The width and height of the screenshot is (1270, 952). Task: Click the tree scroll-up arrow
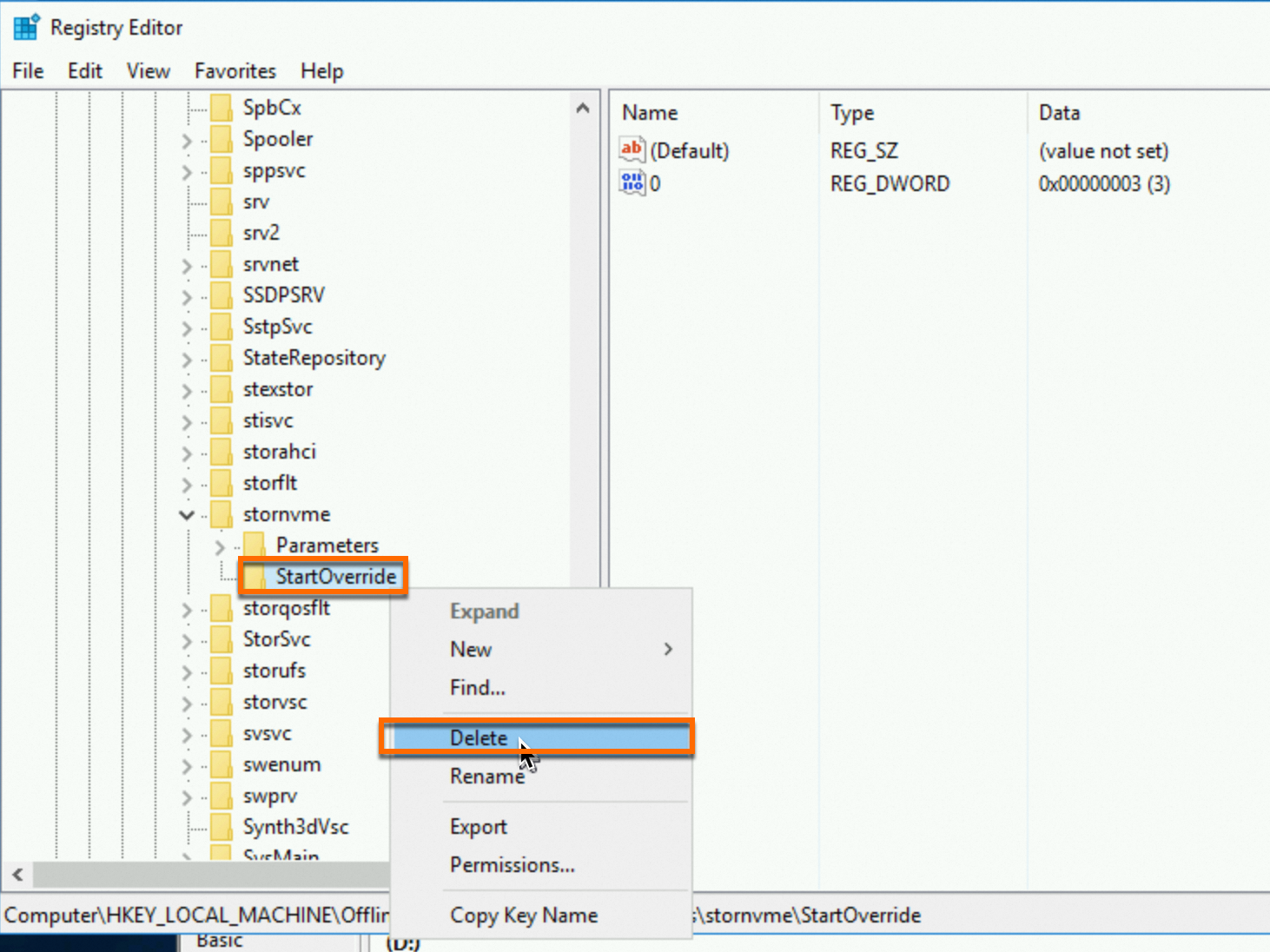583,109
